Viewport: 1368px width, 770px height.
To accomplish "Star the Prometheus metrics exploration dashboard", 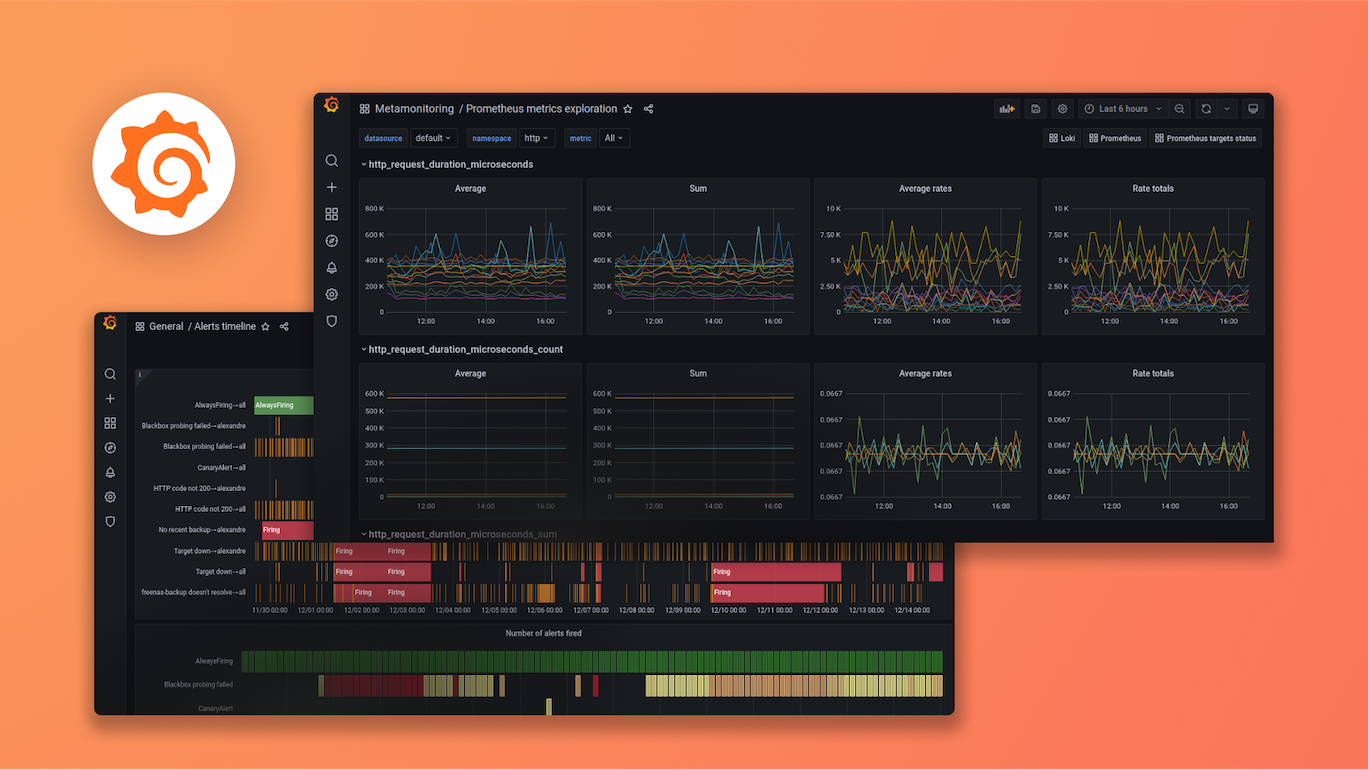I will [628, 108].
